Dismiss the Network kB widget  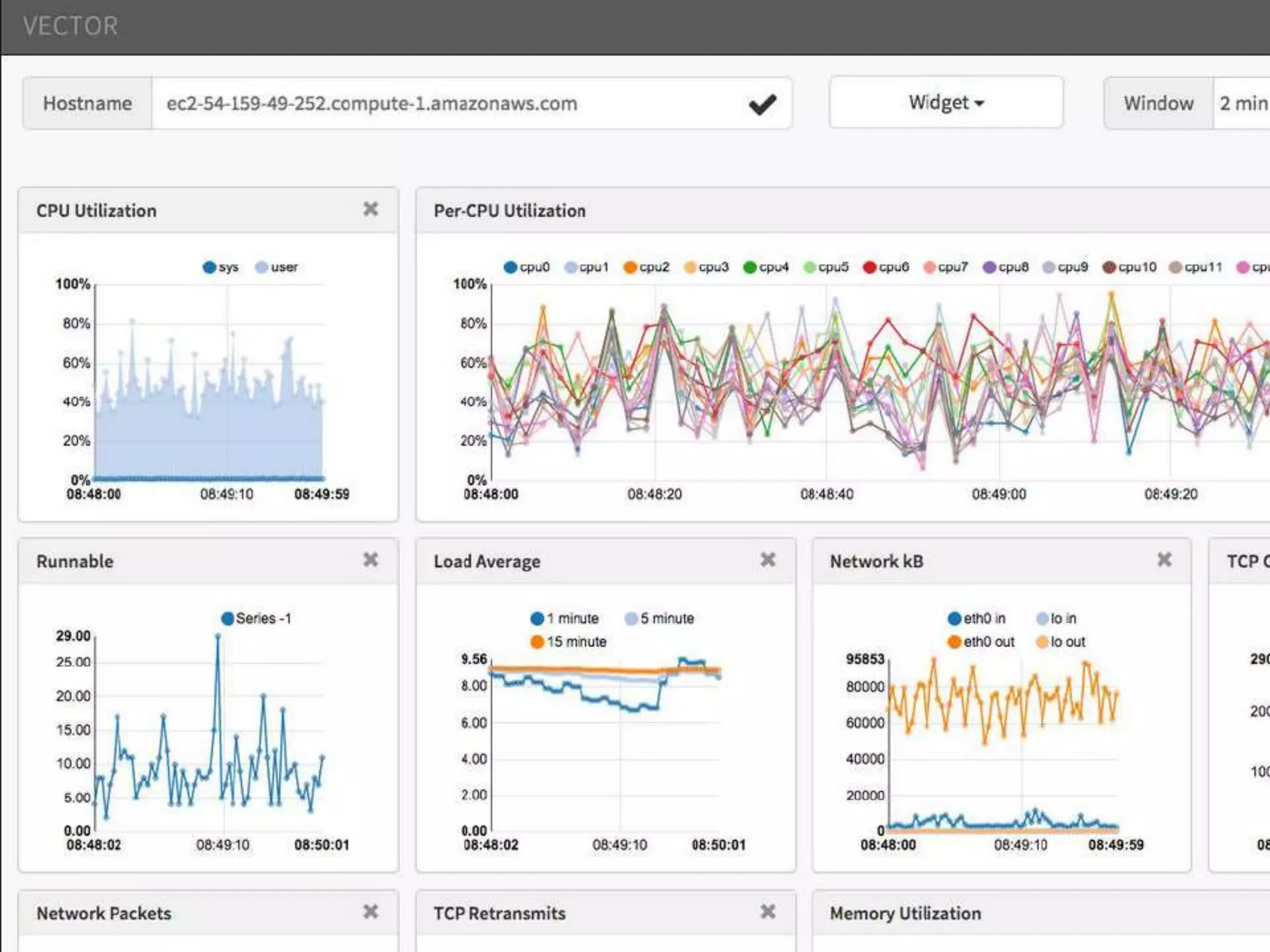1164,560
